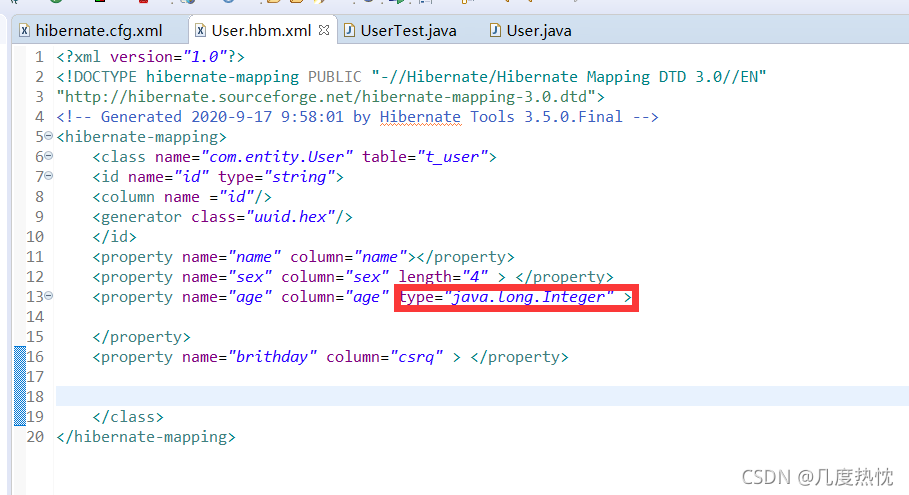Click the "brithday" property name value
This screenshot has height=495, width=909.
point(272,356)
